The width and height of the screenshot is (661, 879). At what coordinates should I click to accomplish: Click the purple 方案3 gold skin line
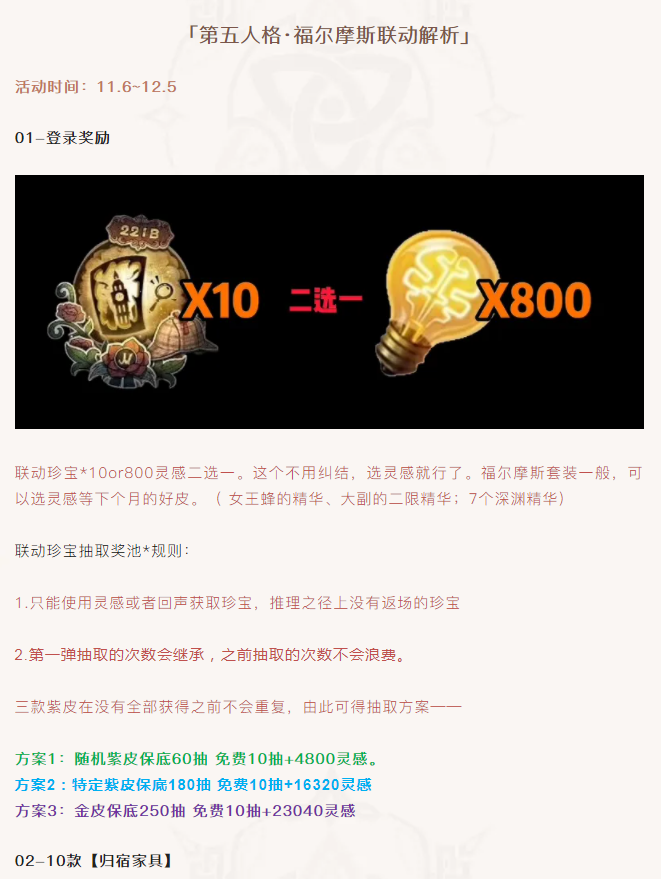(186, 811)
